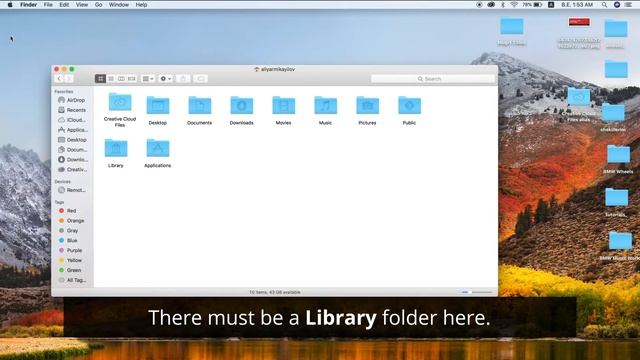Click the Wi-Fi status icon
The image size is (640, 360).
coord(514,5)
